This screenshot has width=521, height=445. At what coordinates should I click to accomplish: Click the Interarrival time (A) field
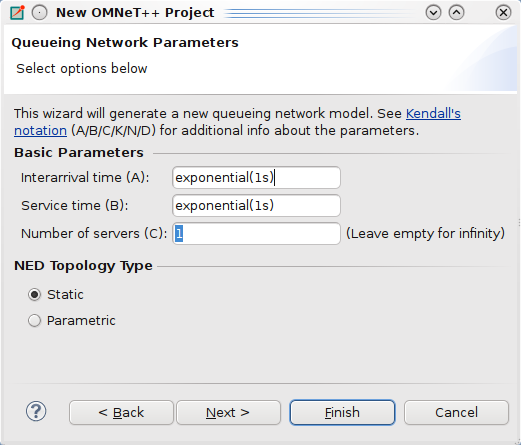256,178
